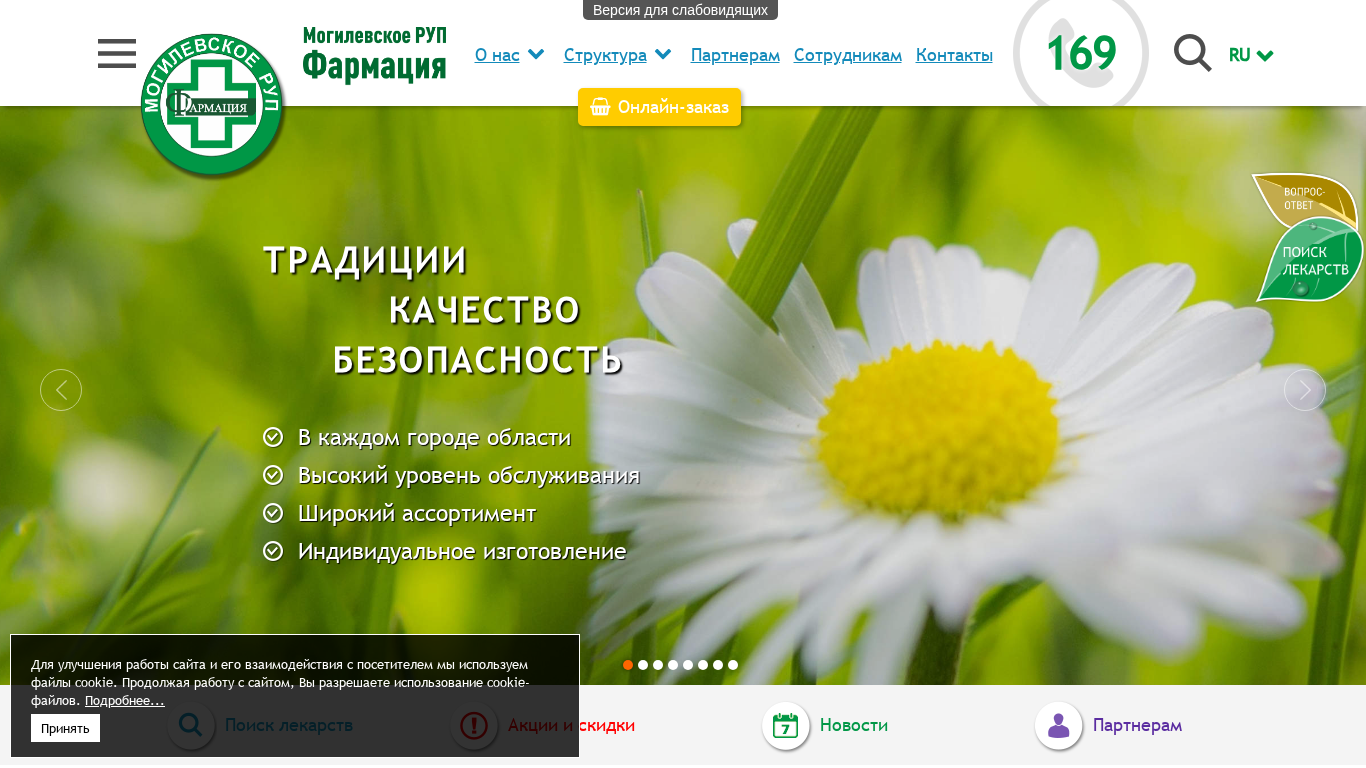The width and height of the screenshot is (1366, 768).
Task: Click the 169 phone number circle
Action: (x=1081, y=53)
